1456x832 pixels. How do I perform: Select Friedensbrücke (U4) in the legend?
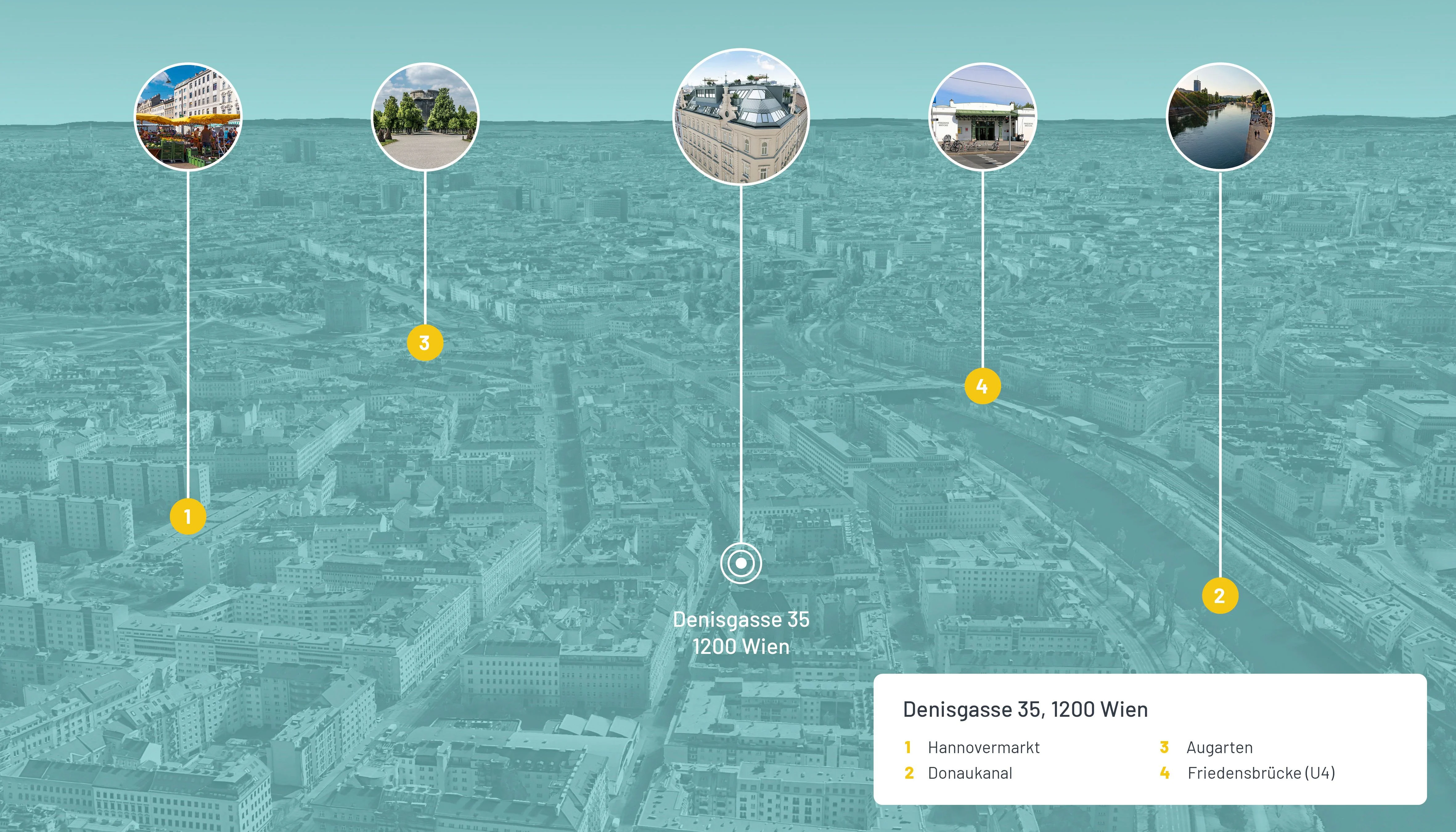click(x=1261, y=773)
